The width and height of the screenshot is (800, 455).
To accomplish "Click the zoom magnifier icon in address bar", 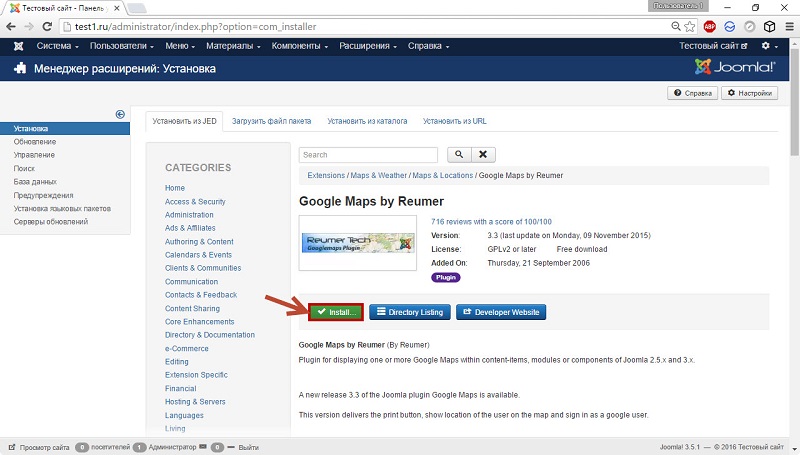I will click(676, 27).
